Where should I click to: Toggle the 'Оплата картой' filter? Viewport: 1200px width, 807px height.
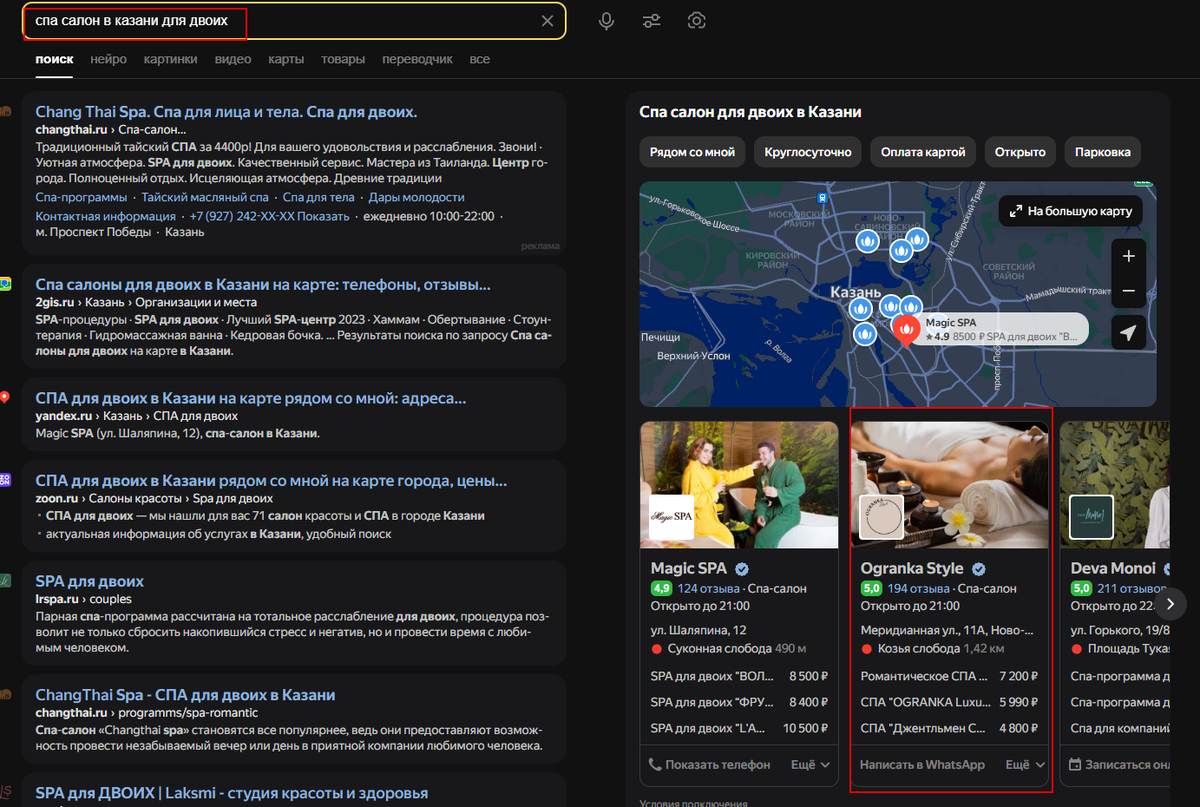coord(923,152)
